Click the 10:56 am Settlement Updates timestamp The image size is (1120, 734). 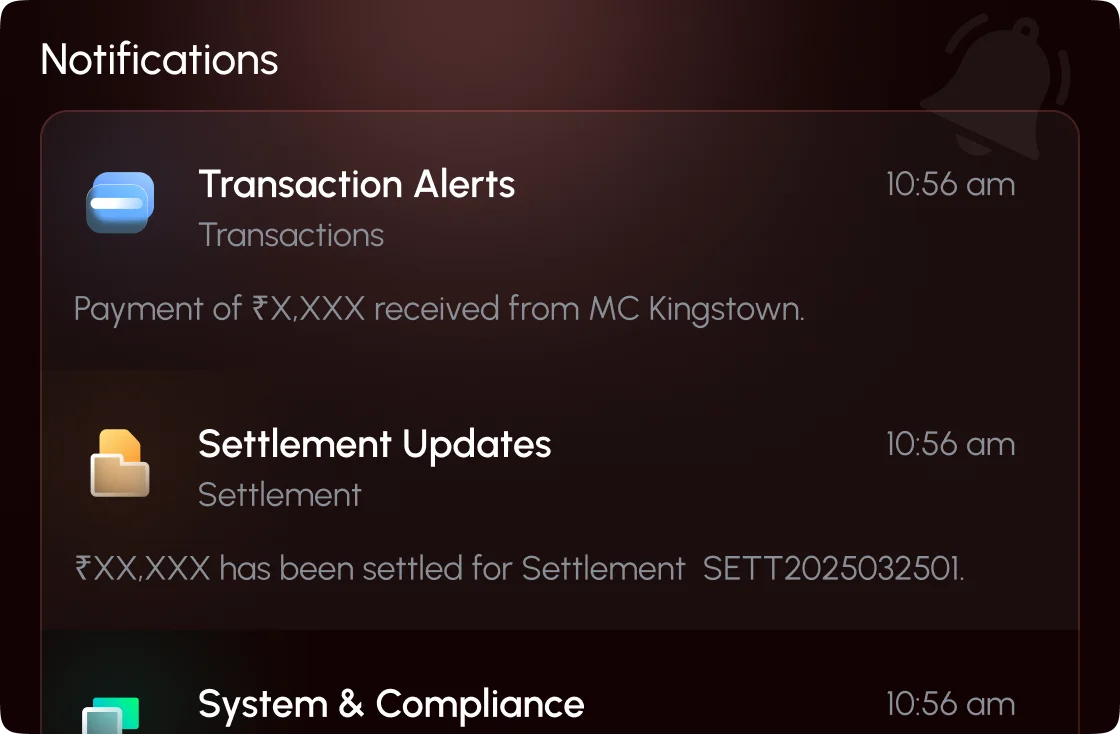pos(950,444)
